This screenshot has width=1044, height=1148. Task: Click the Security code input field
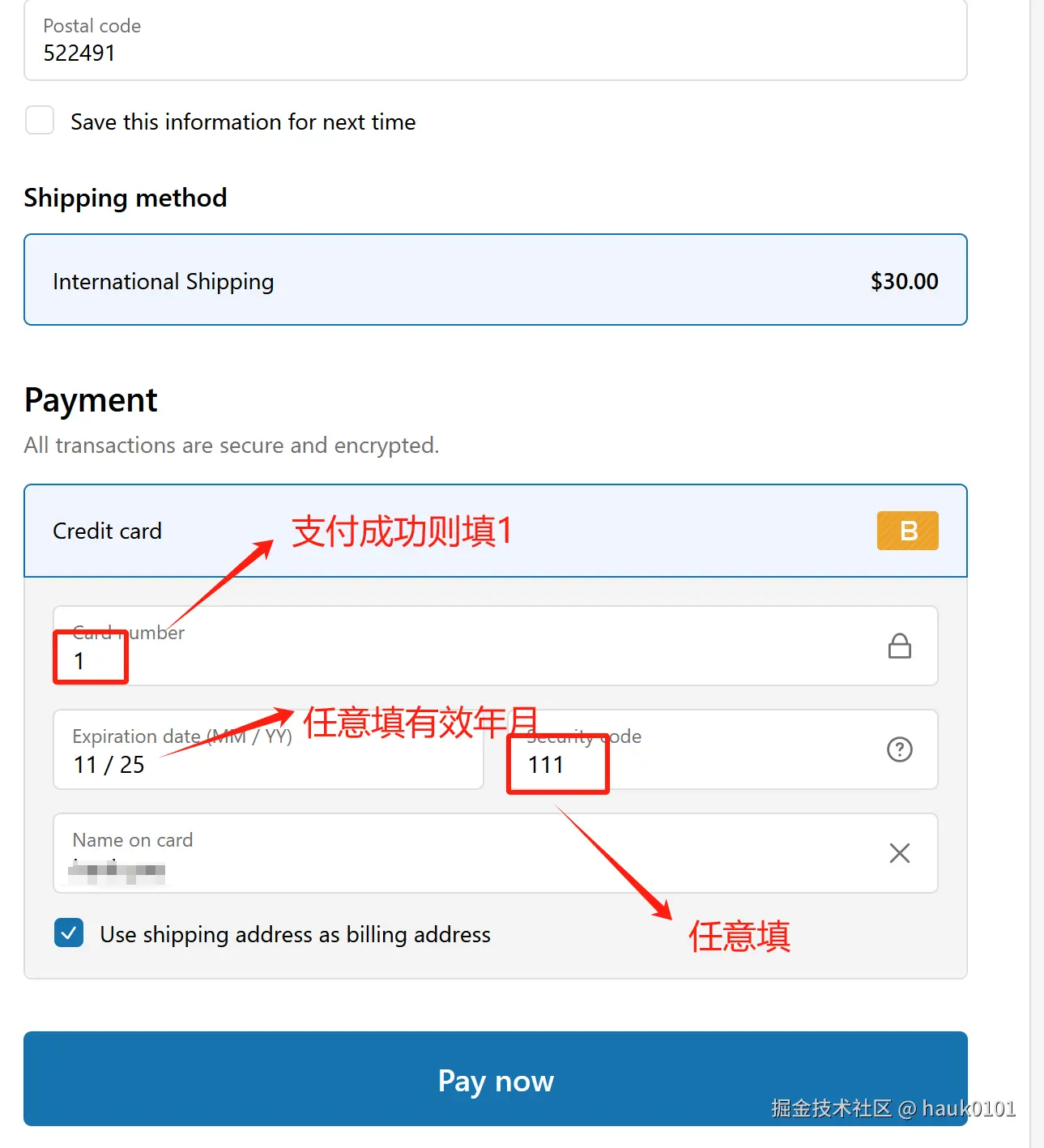722,749
